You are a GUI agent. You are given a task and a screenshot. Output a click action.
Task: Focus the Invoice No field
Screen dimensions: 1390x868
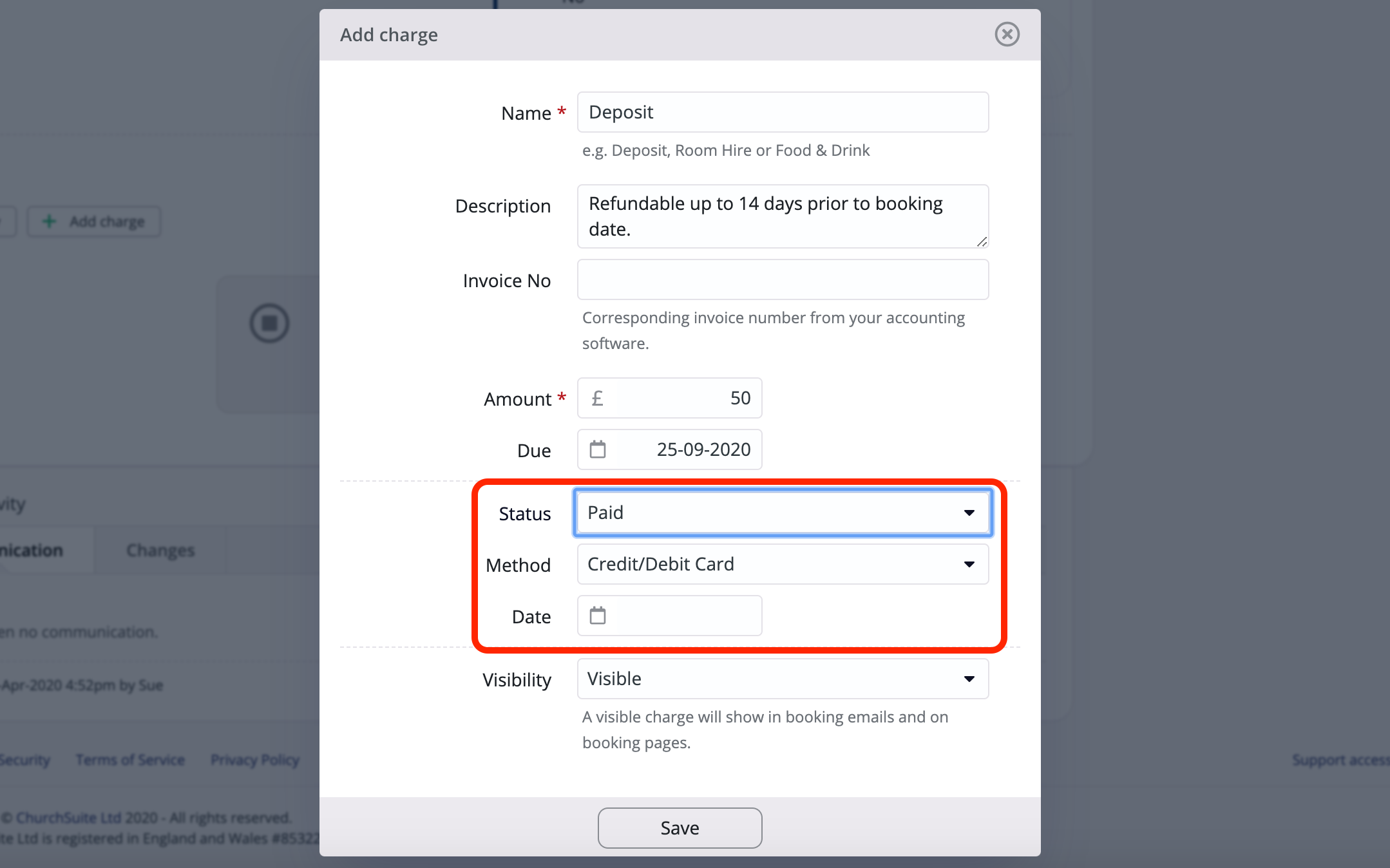click(x=783, y=279)
